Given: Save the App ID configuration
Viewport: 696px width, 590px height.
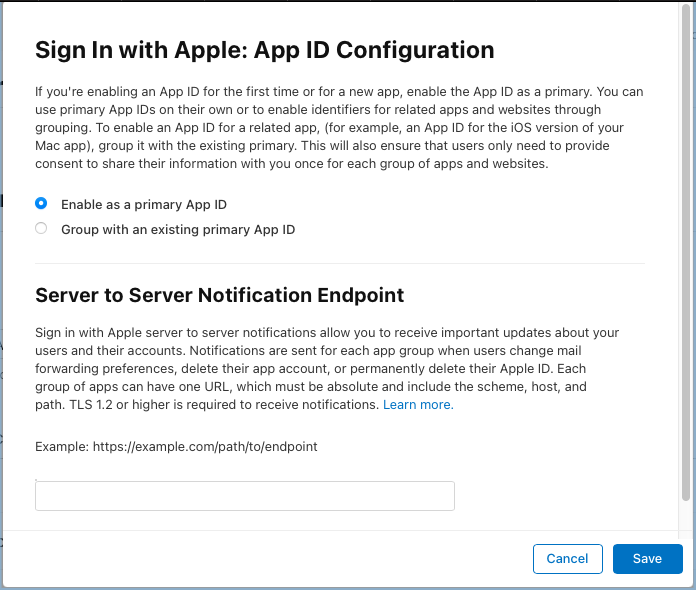Looking at the screenshot, I should [x=647, y=558].
